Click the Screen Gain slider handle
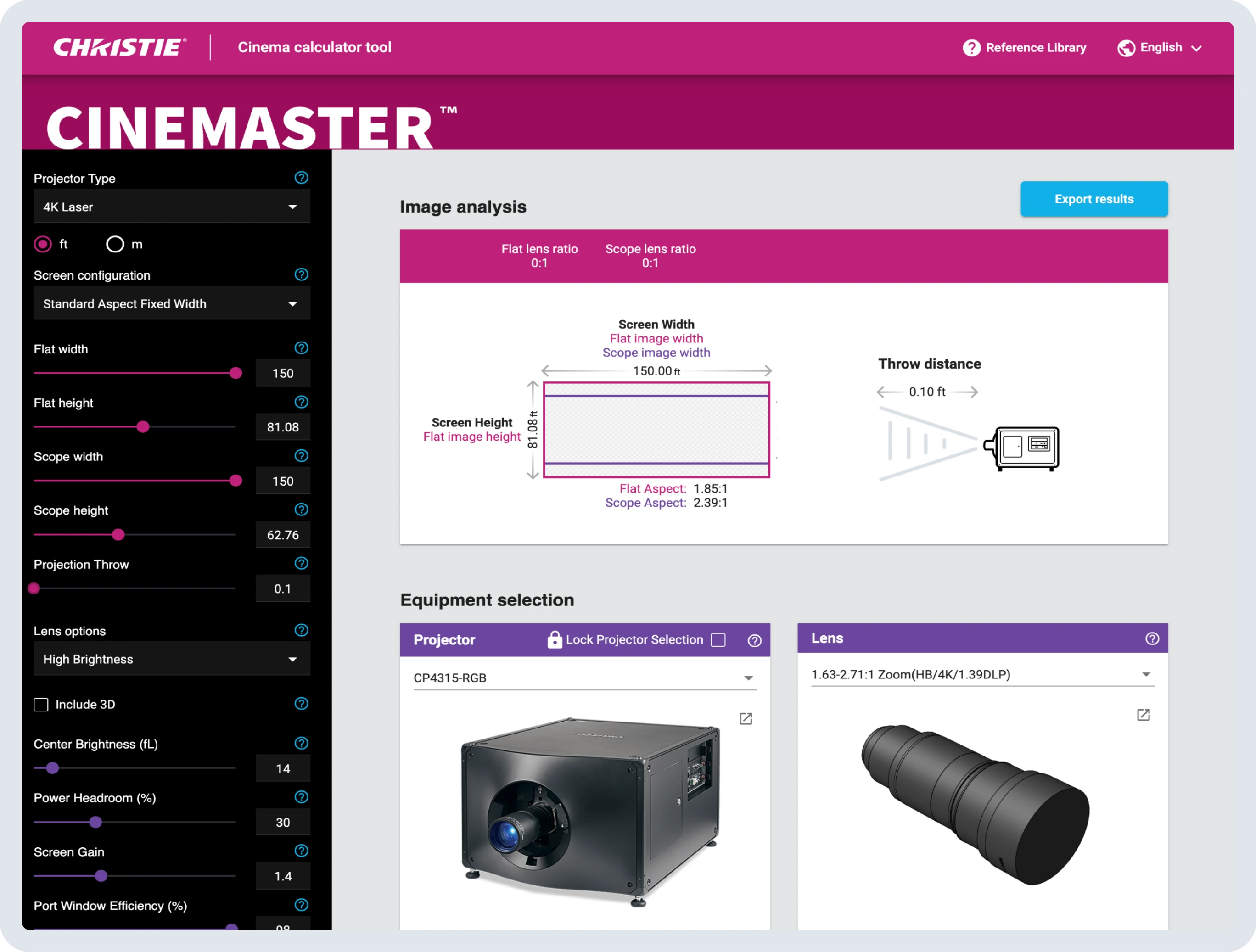 click(x=101, y=876)
